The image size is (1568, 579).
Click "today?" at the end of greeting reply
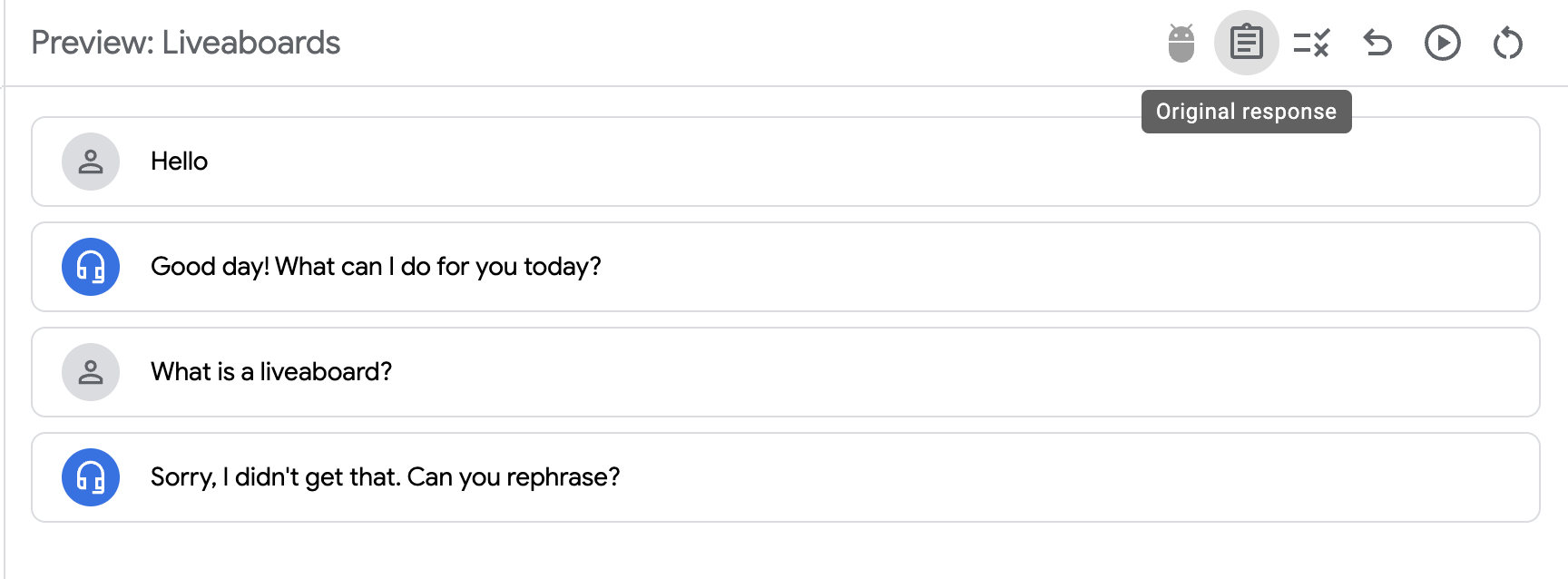coord(563,267)
